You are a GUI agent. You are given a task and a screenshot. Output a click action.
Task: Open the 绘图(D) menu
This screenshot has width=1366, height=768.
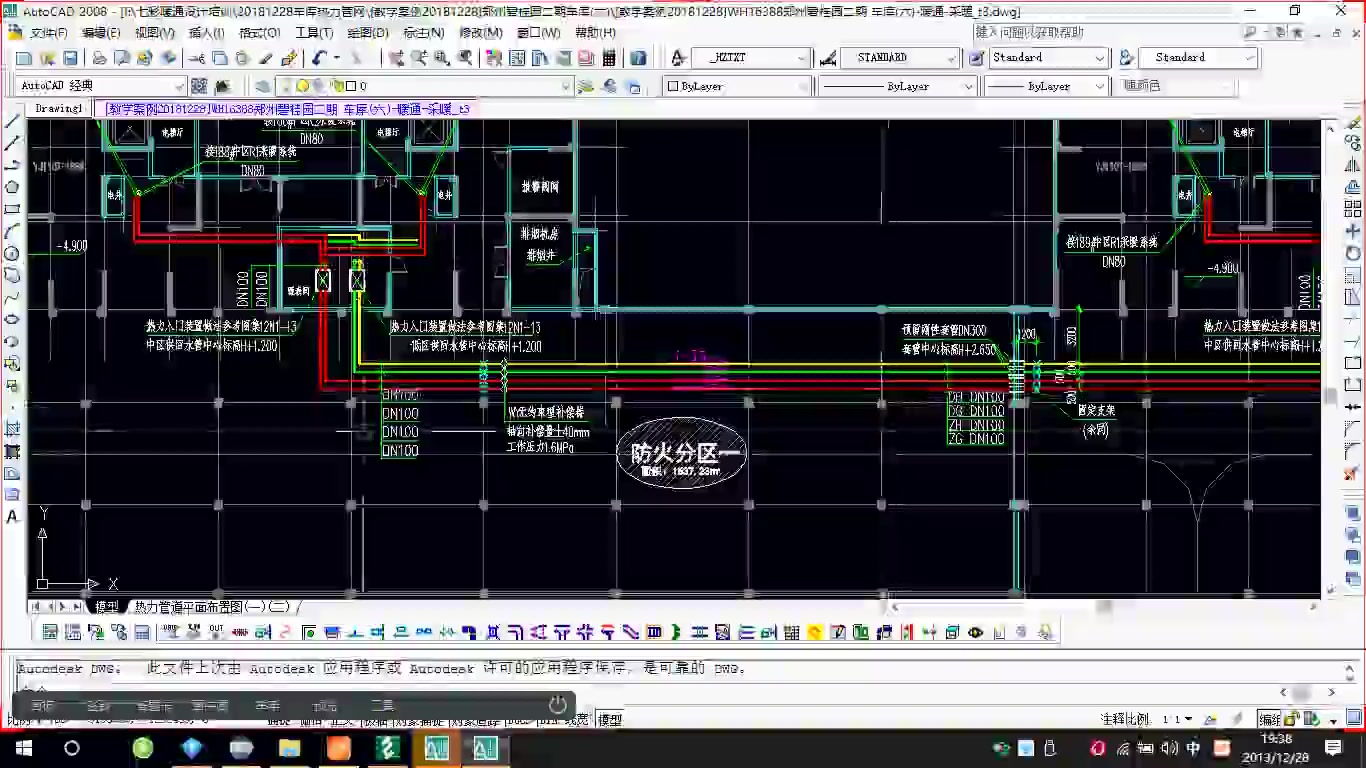(368, 32)
